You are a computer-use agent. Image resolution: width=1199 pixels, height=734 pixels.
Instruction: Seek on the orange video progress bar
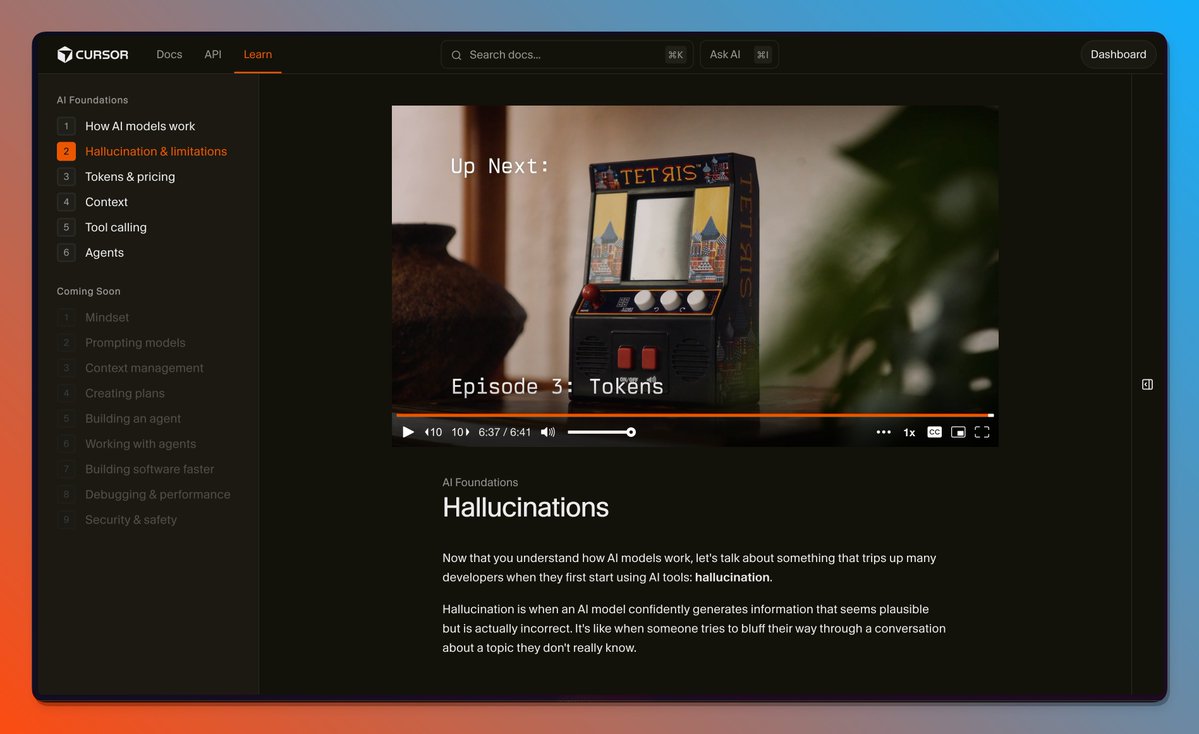pyautogui.click(x=694, y=415)
